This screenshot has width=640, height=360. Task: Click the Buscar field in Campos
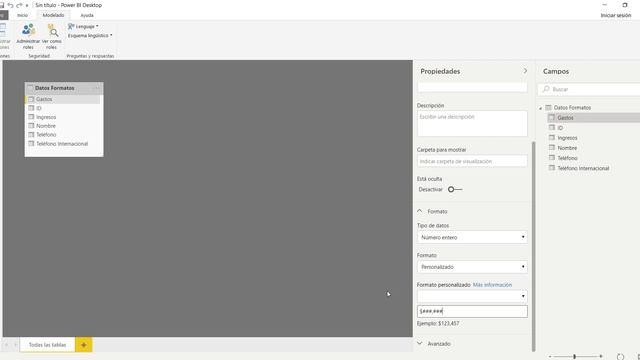pyautogui.click(x=590, y=89)
